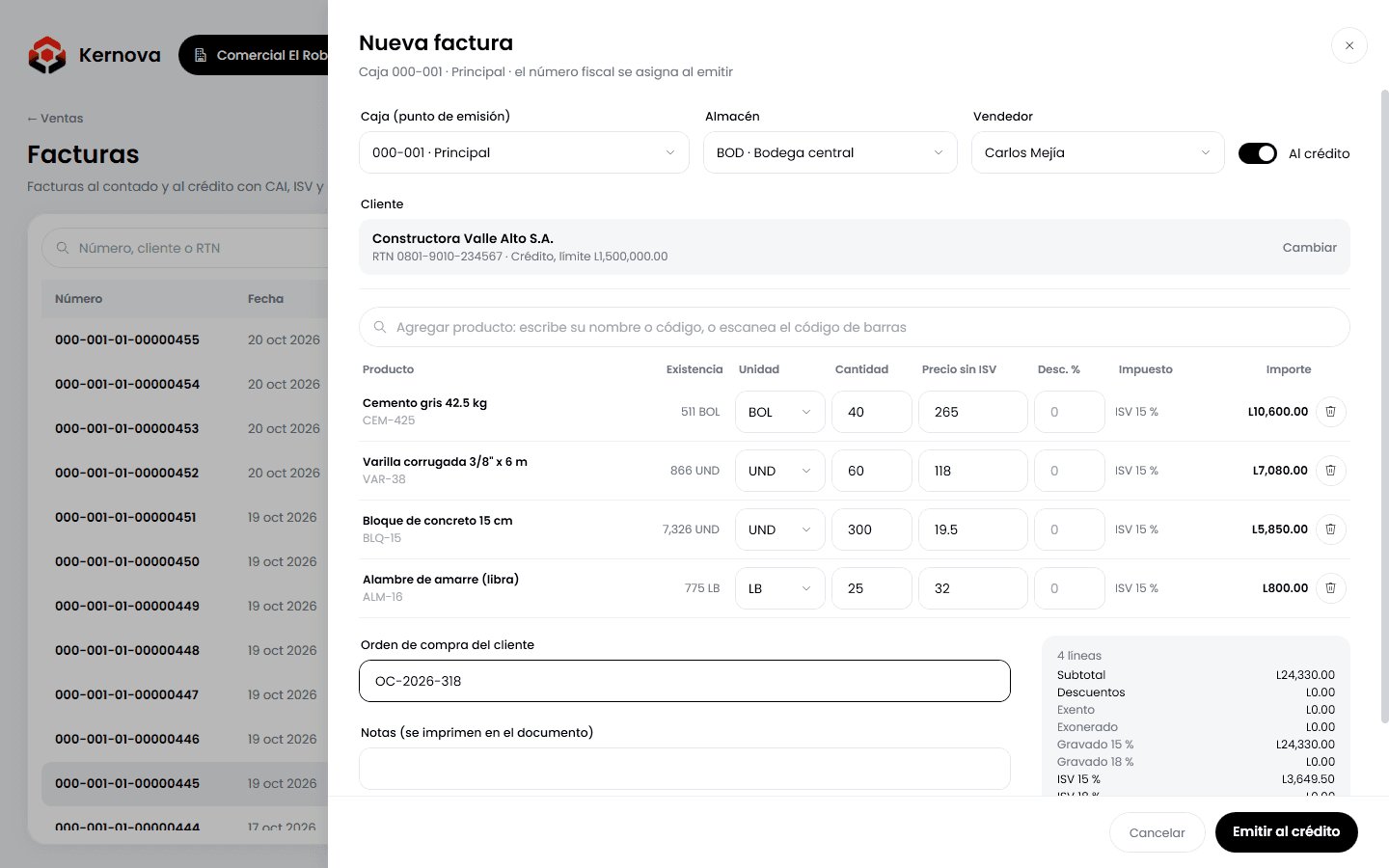Screen dimensions: 1389x868
Task: Remove the Varilla corrugada line with trash icon
Action: [1330, 471]
